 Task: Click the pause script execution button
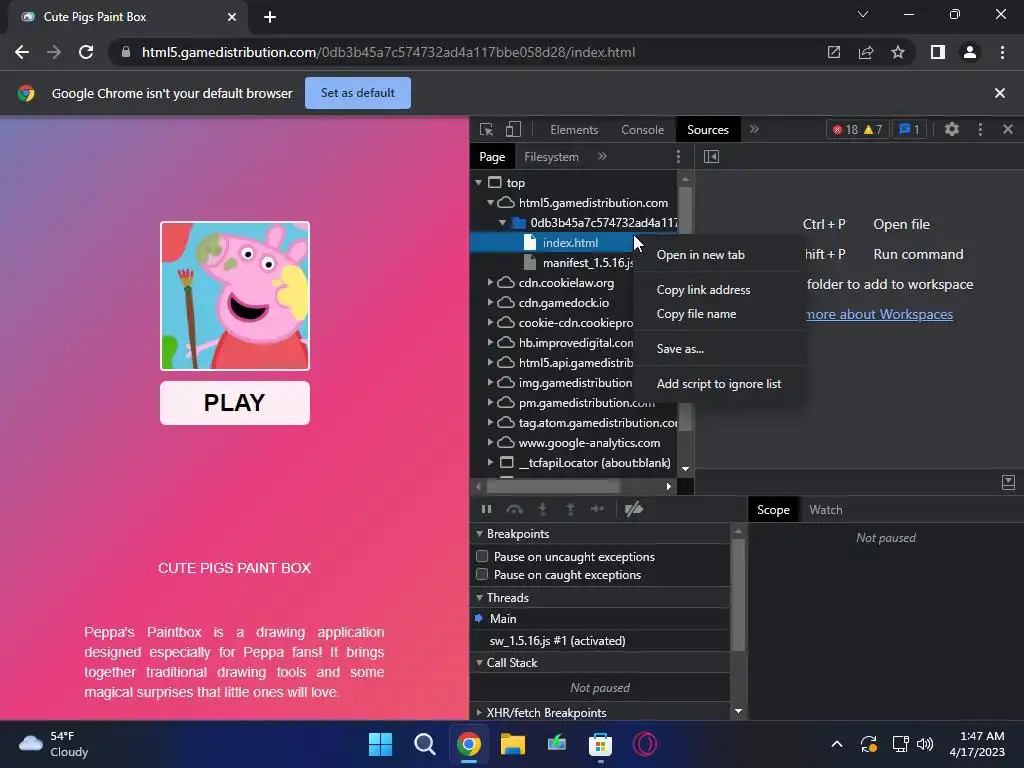pos(487,509)
